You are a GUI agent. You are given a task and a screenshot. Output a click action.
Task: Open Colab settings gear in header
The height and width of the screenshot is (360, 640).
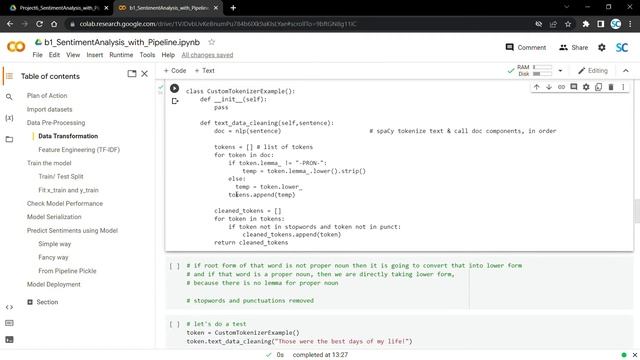click(602, 47)
